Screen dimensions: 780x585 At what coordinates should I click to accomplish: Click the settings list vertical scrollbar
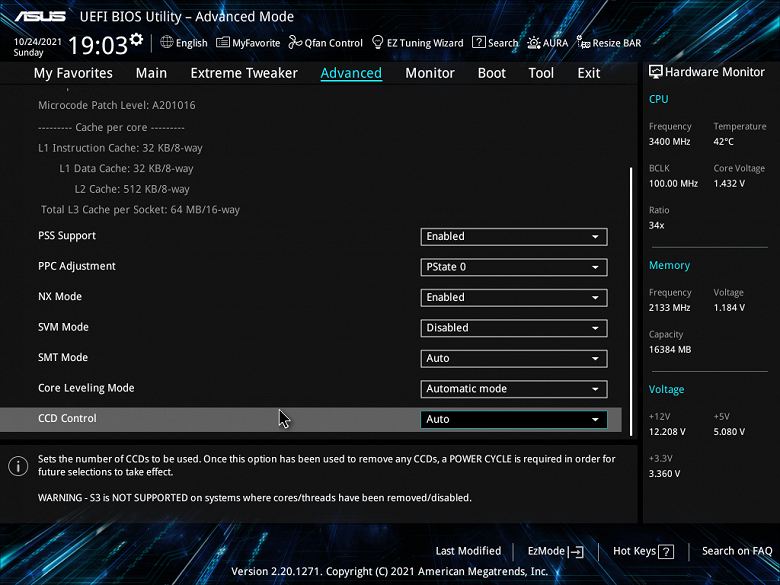coord(631,301)
